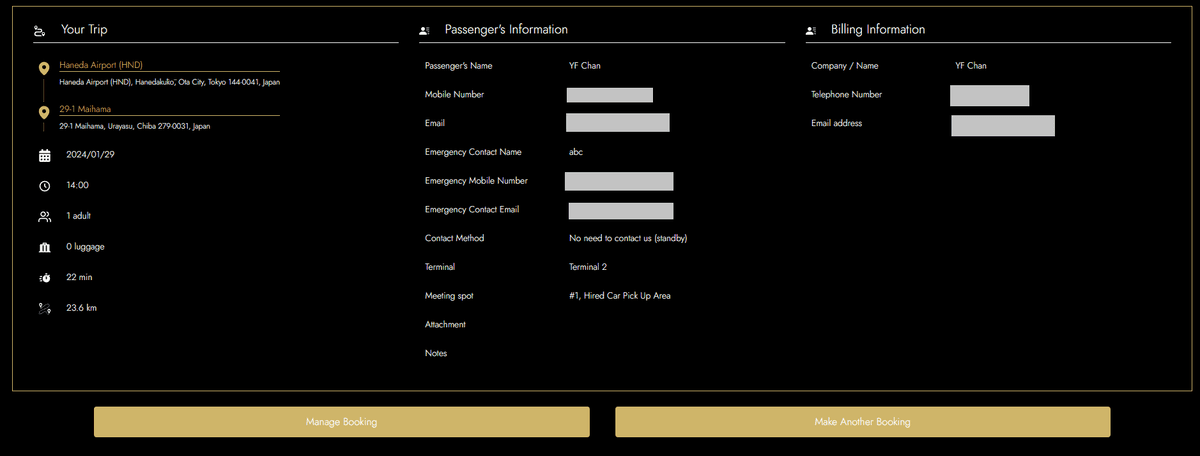
Task: Open the Haneda Airport (HND) link
Action: pyautogui.click(x=102, y=65)
